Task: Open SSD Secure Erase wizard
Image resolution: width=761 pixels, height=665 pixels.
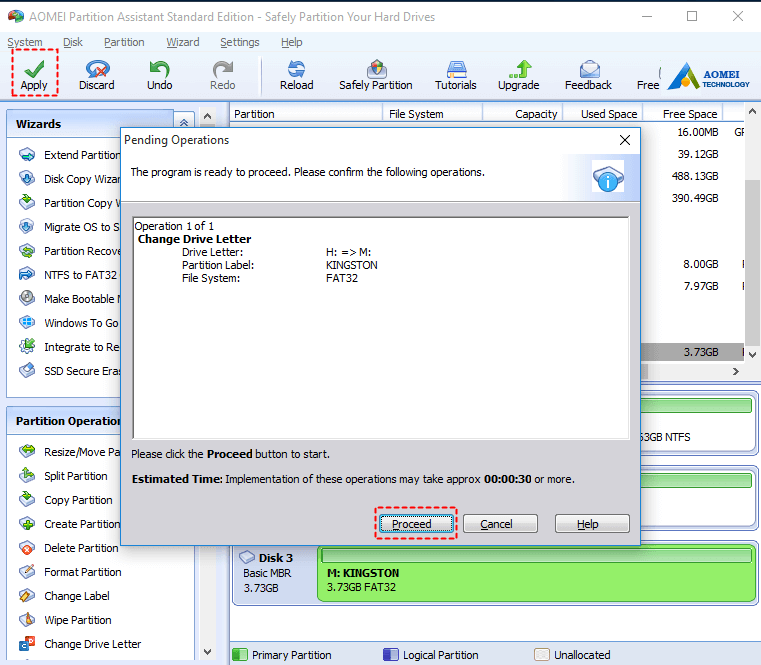Action: [x=69, y=371]
